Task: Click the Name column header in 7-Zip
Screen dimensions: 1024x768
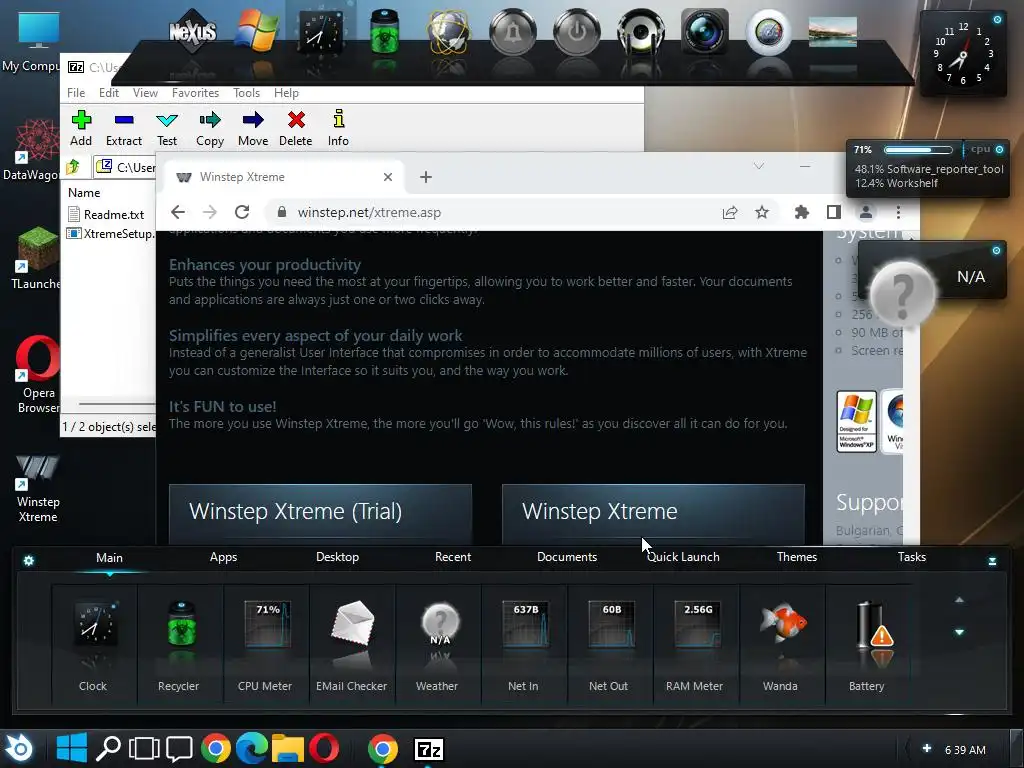Action: [x=84, y=193]
